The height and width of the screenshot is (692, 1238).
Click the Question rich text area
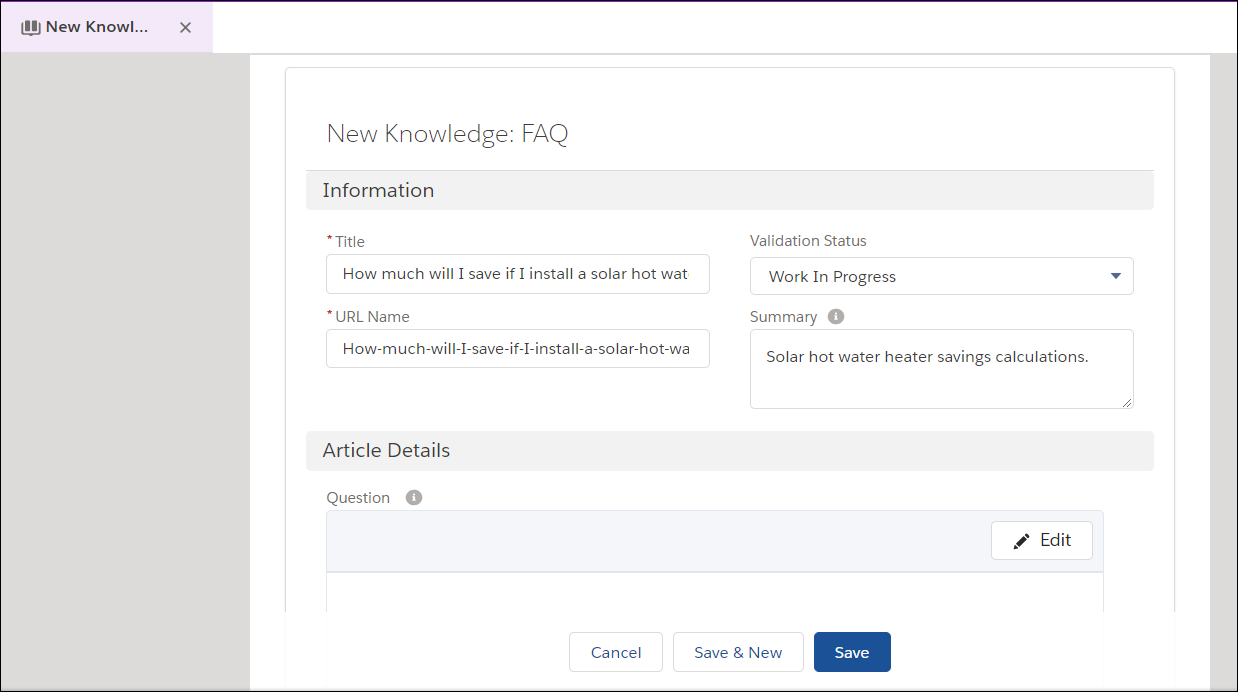[715, 590]
